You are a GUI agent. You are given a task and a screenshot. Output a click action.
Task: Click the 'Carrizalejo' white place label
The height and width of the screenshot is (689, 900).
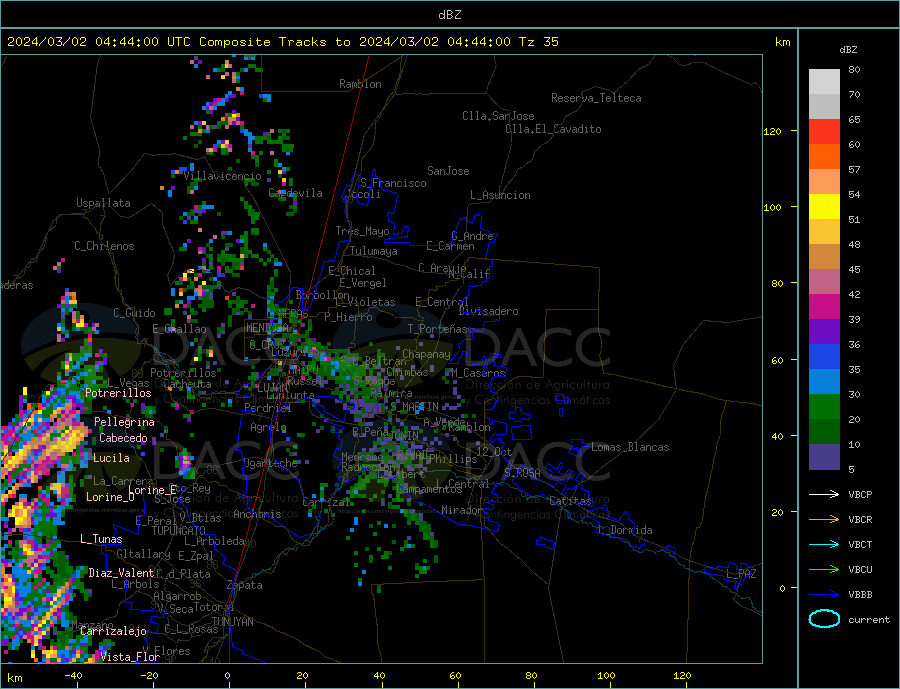[x=113, y=631]
